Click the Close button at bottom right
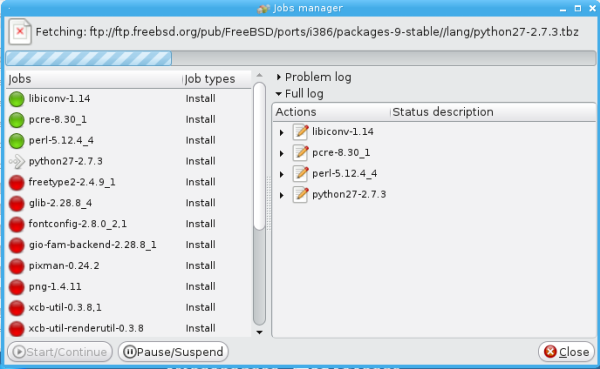 (566, 352)
